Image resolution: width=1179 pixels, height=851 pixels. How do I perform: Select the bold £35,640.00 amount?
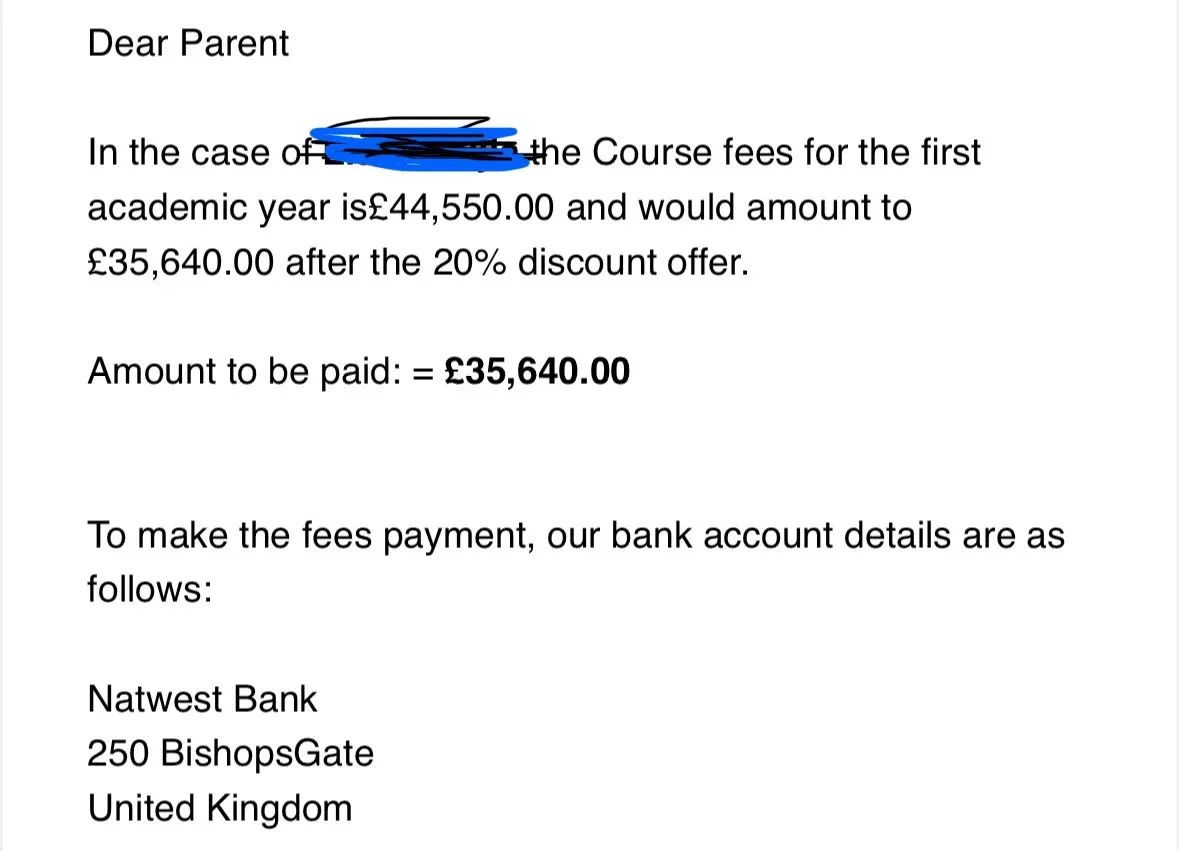[536, 371]
